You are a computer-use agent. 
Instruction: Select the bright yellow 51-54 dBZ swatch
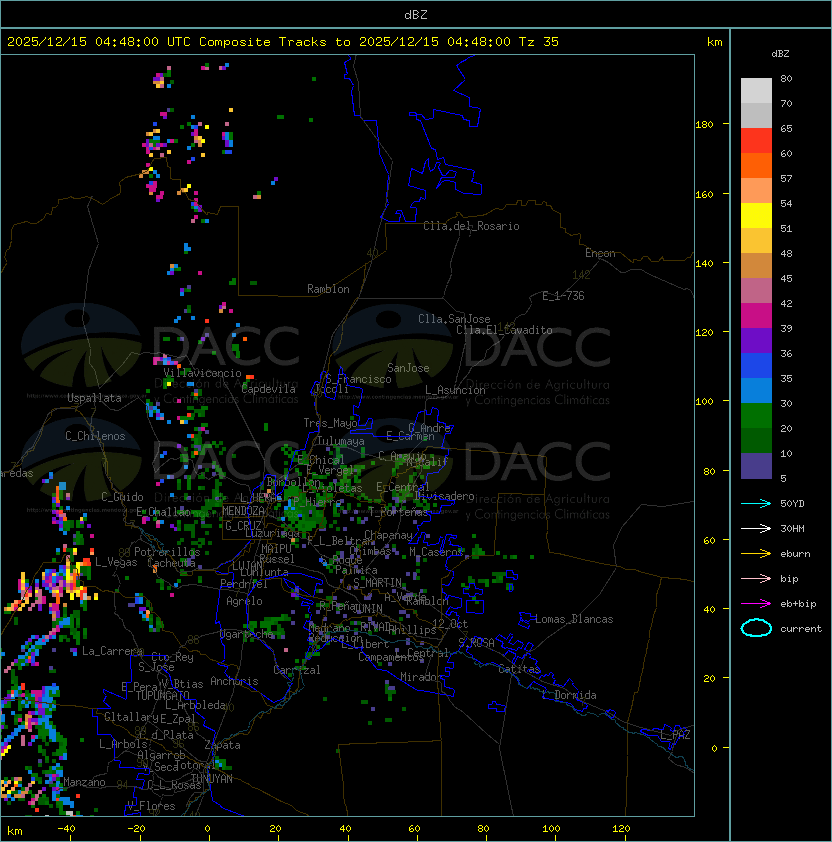click(756, 215)
